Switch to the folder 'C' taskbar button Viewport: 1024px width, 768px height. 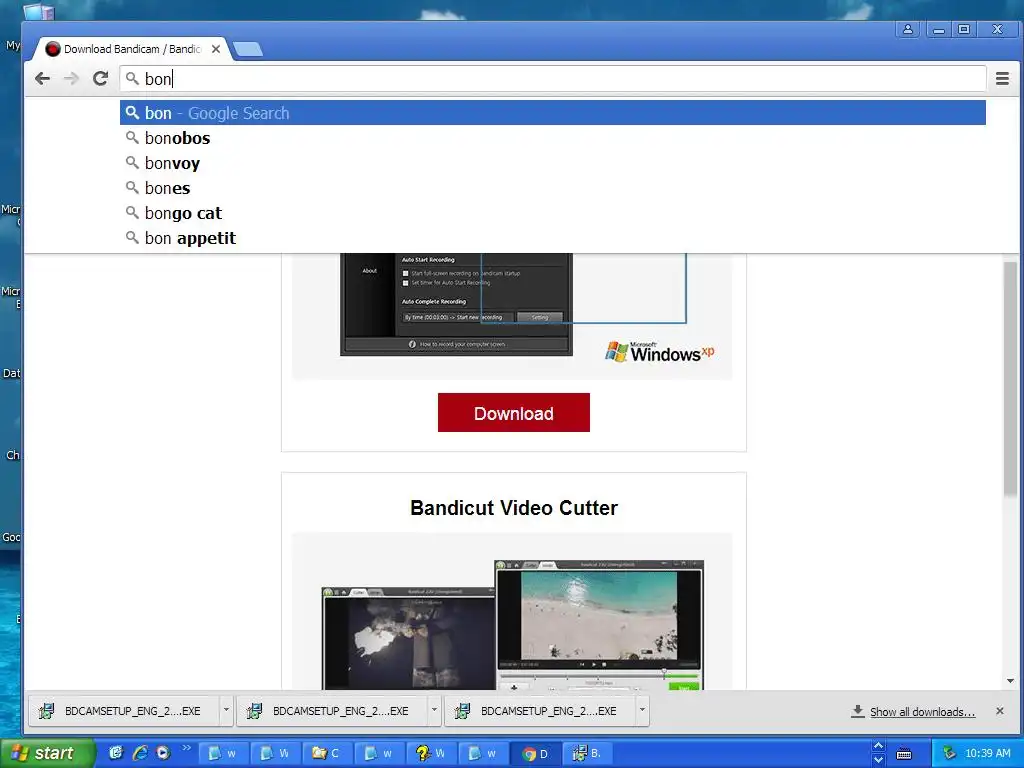[x=327, y=754]
